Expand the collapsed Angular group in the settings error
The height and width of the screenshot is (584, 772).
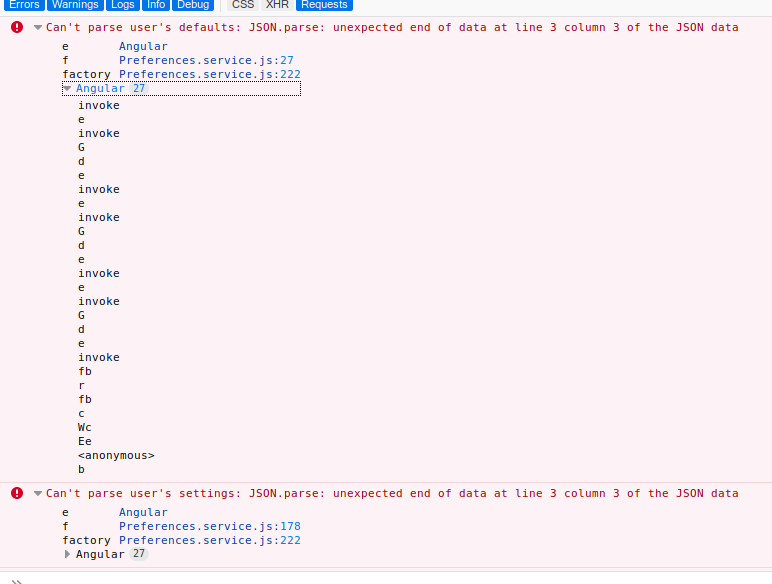coord(68,555)
